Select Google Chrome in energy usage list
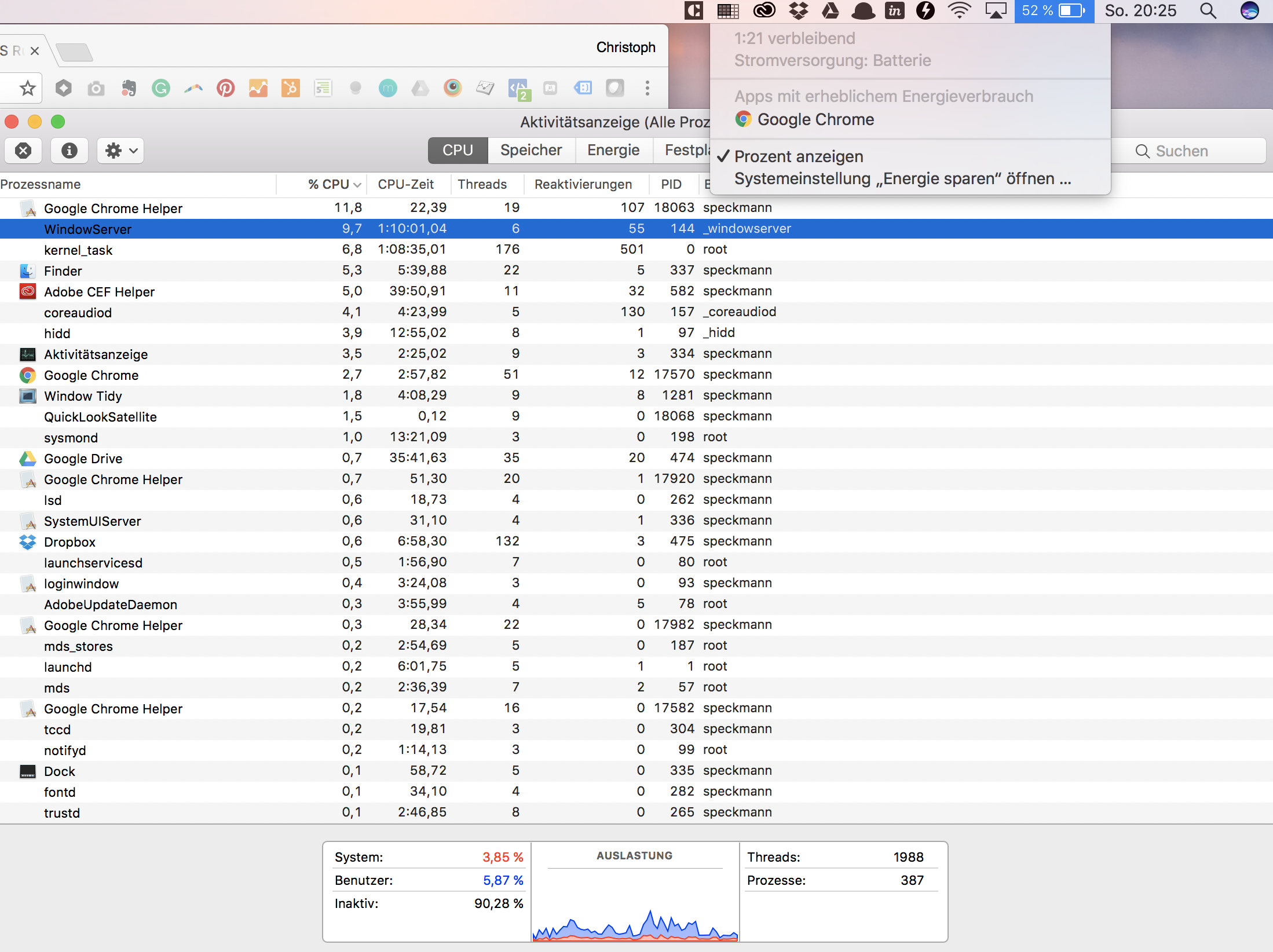1273x952 pixels. pyautogui.click(x=815, y=119)
